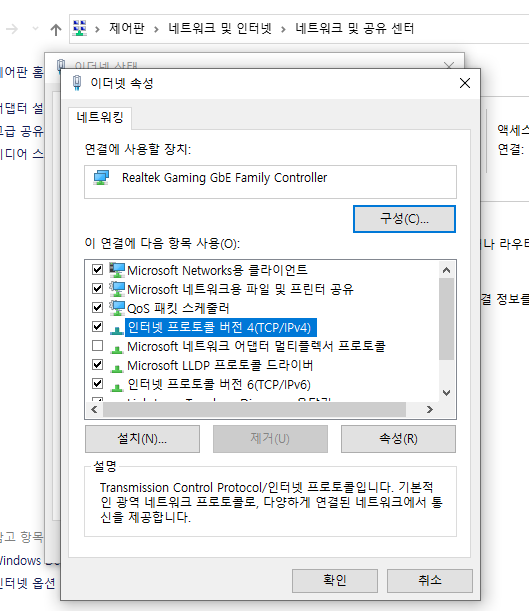The height and width of the screenshot is (611, 529).
Task: Click horizontal scroll left arrow
Action: click(x=94, y=410)
